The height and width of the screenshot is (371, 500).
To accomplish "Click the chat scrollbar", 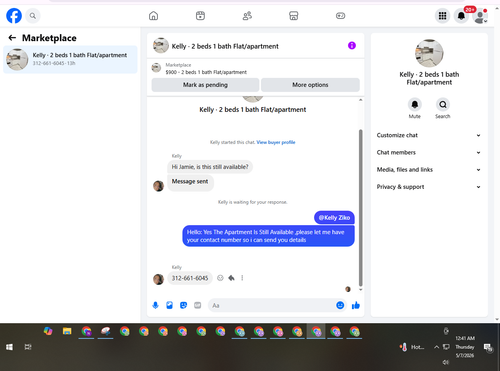I will (360, 207).
